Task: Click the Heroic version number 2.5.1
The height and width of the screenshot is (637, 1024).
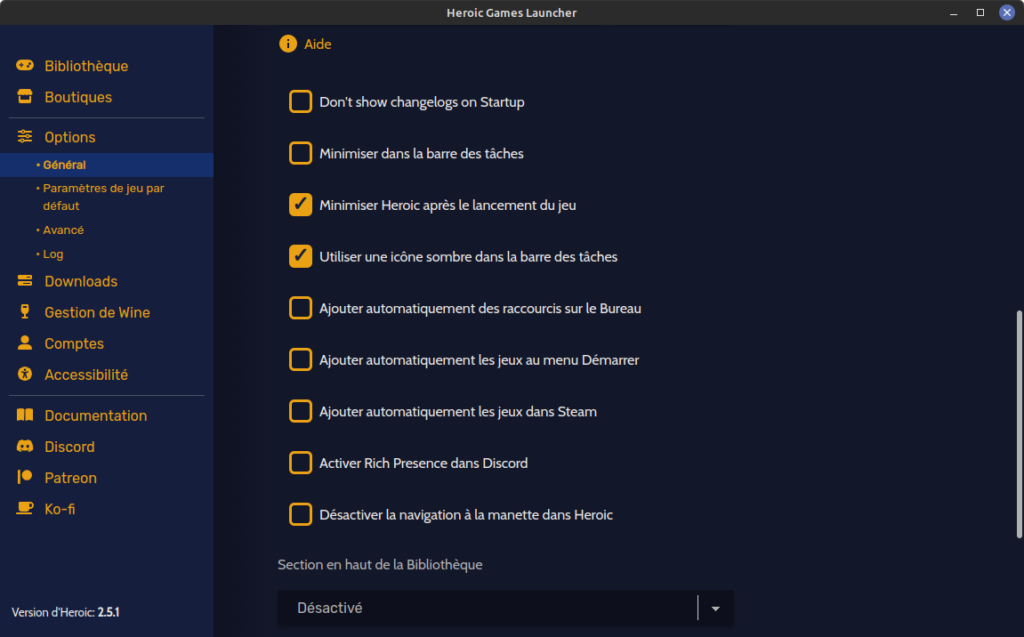Action: tap(108, 612)
